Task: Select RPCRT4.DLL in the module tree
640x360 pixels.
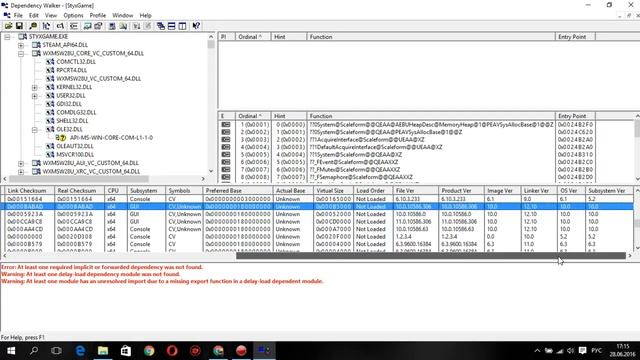Action: pyautogui.click(x=71, y=70)
